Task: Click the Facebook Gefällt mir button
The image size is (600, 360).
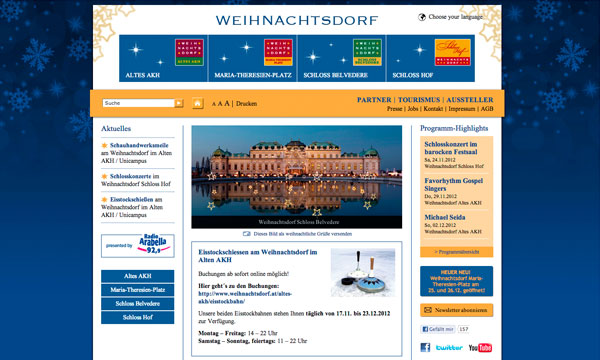Action: click(x=437, y=329)
